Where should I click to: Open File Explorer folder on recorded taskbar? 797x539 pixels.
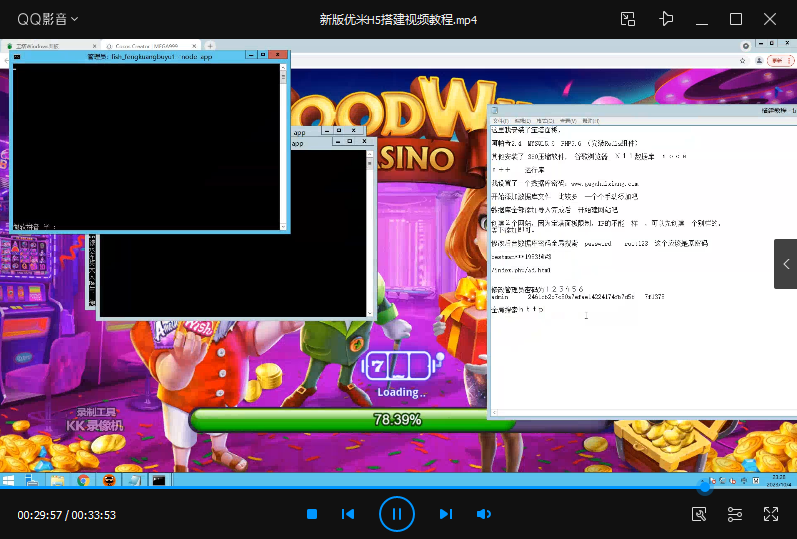(57, 480)
